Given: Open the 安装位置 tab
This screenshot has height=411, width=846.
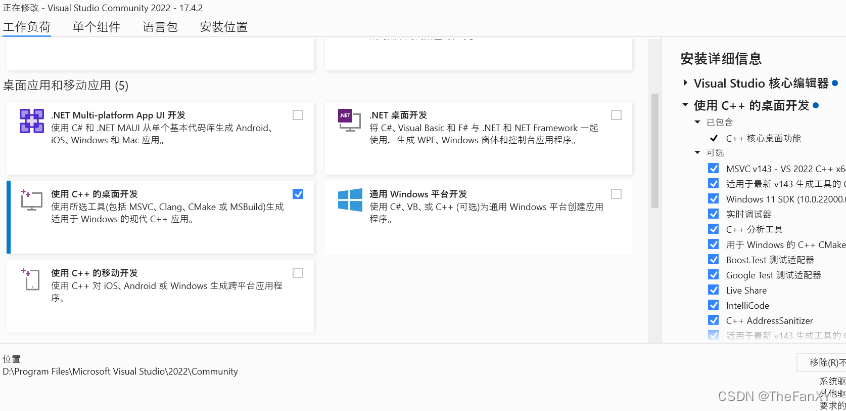Looking at the screenshot, I should (224, 27).
